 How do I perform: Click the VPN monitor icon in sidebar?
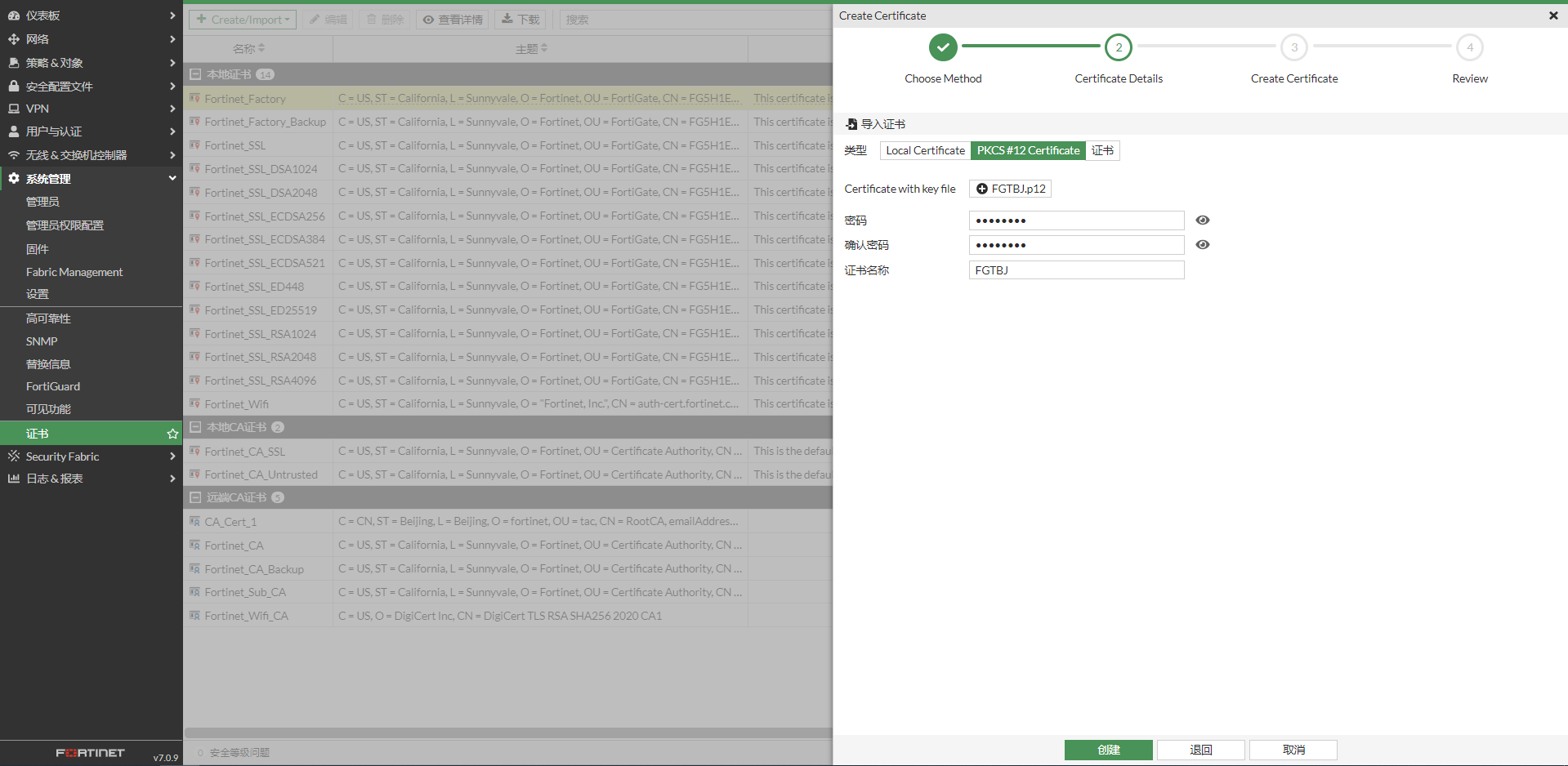point(14,109)
